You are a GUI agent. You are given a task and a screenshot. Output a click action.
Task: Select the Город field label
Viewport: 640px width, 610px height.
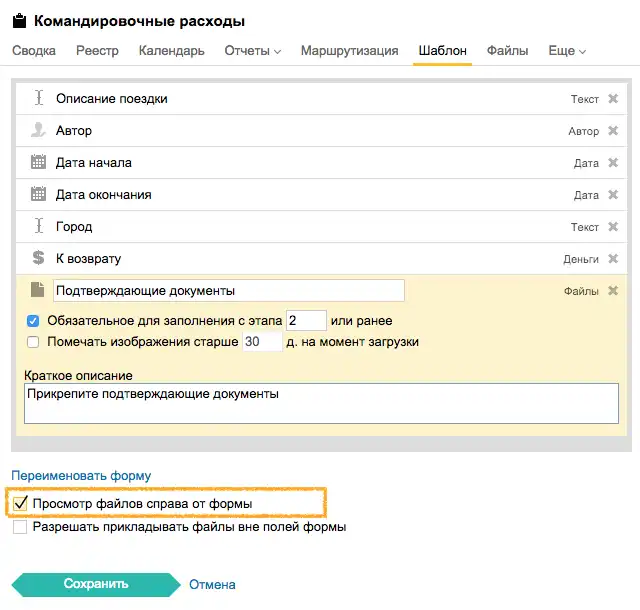74,227
